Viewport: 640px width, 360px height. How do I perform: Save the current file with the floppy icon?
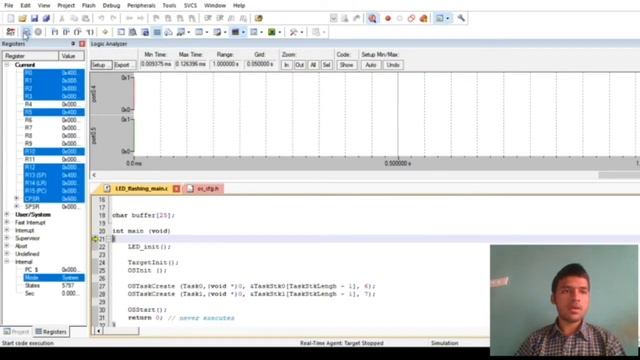tap(34, 18)
